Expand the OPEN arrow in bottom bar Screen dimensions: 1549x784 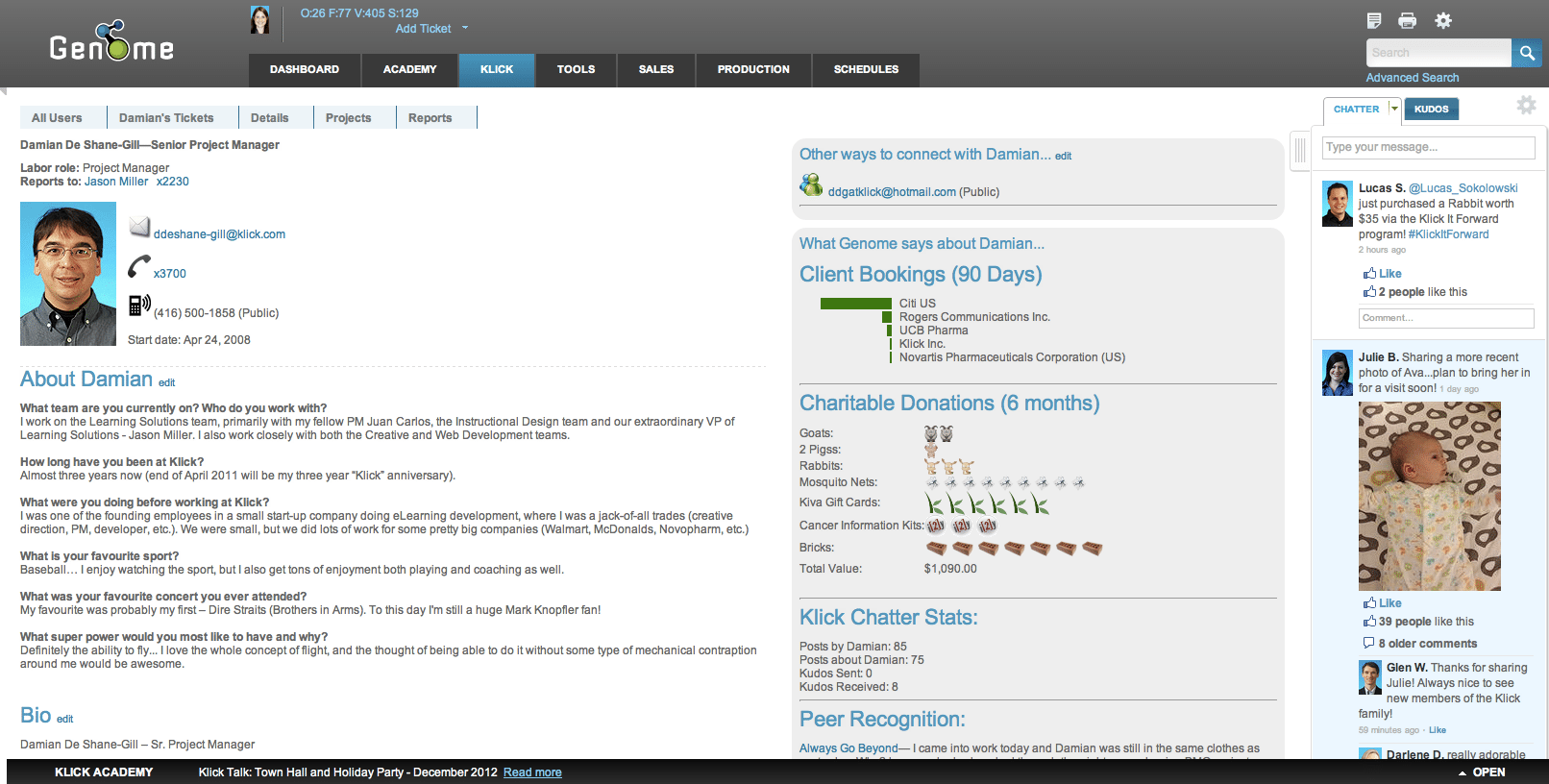click(1463, 773)
